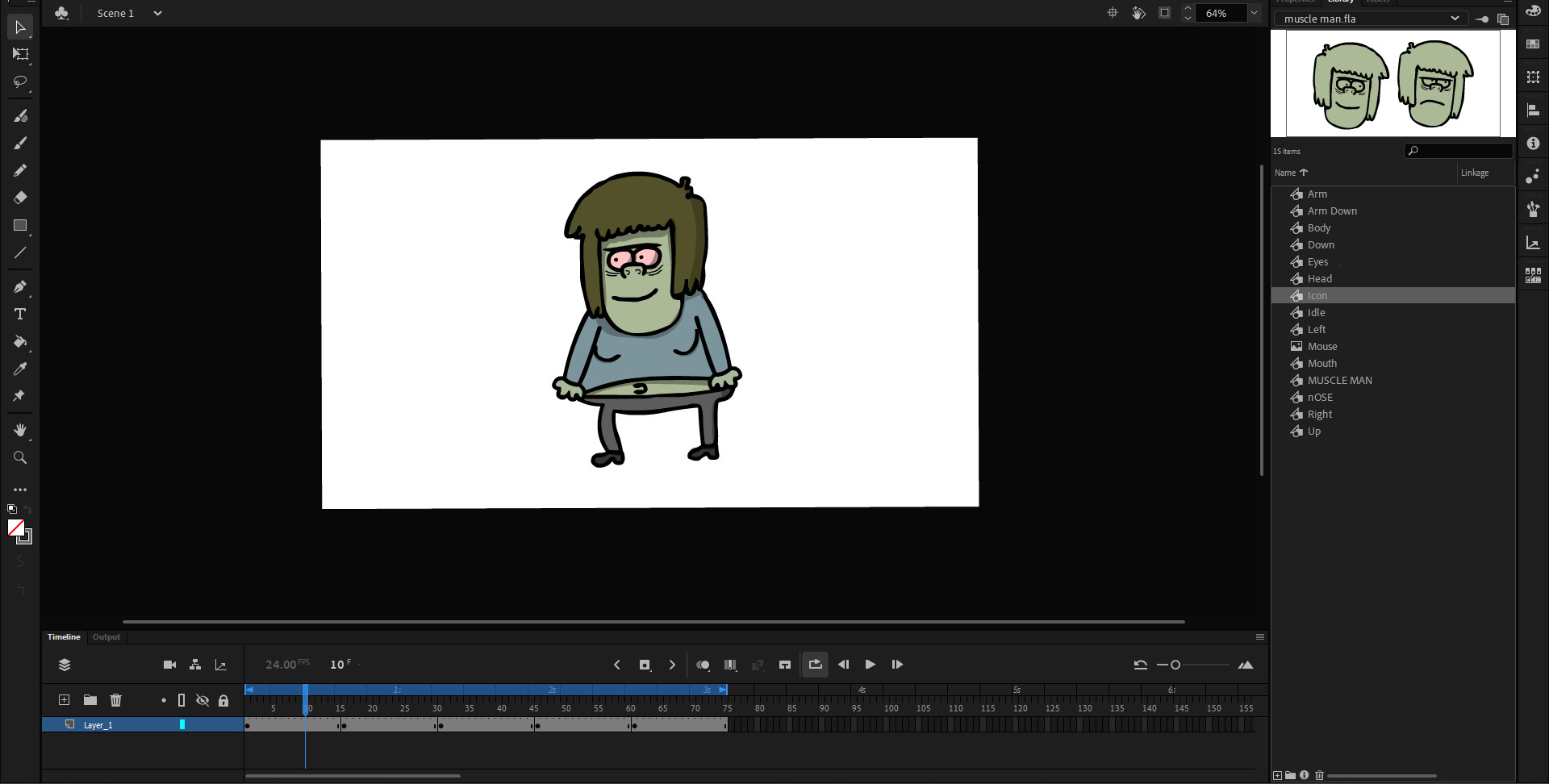1549x784 pixels.
Task: Select the Rectangle tool
Action: click(20, 226)
